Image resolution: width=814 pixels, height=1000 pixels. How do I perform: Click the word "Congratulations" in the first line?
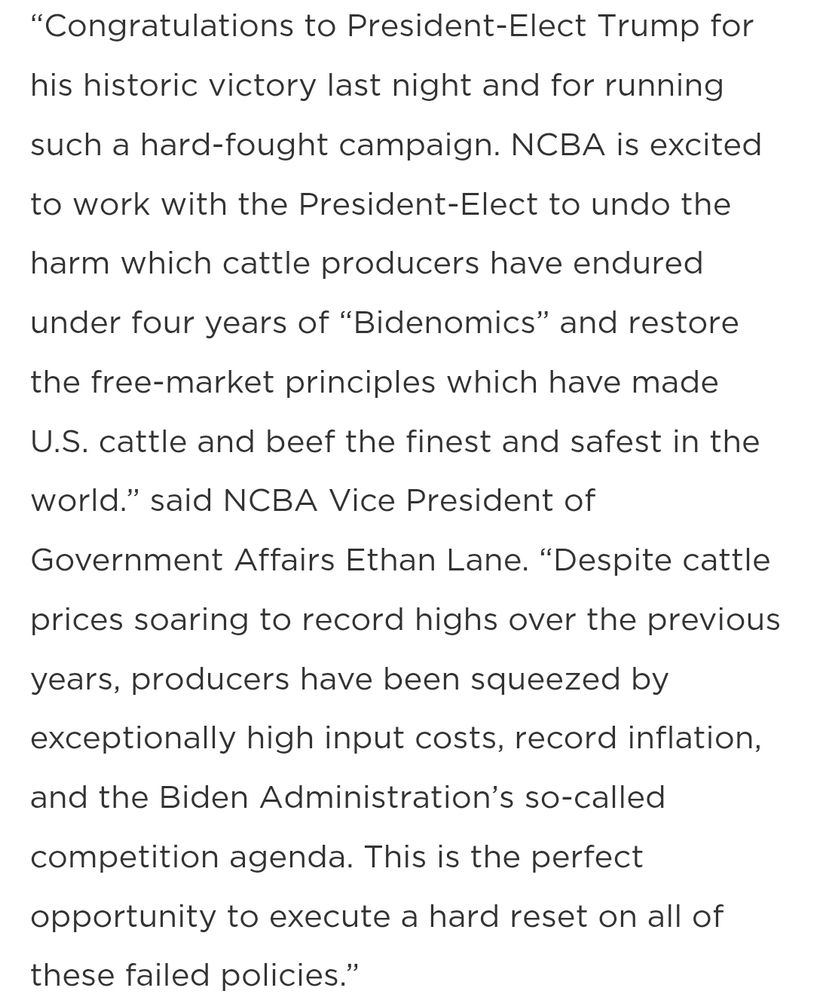coord(169,28)
